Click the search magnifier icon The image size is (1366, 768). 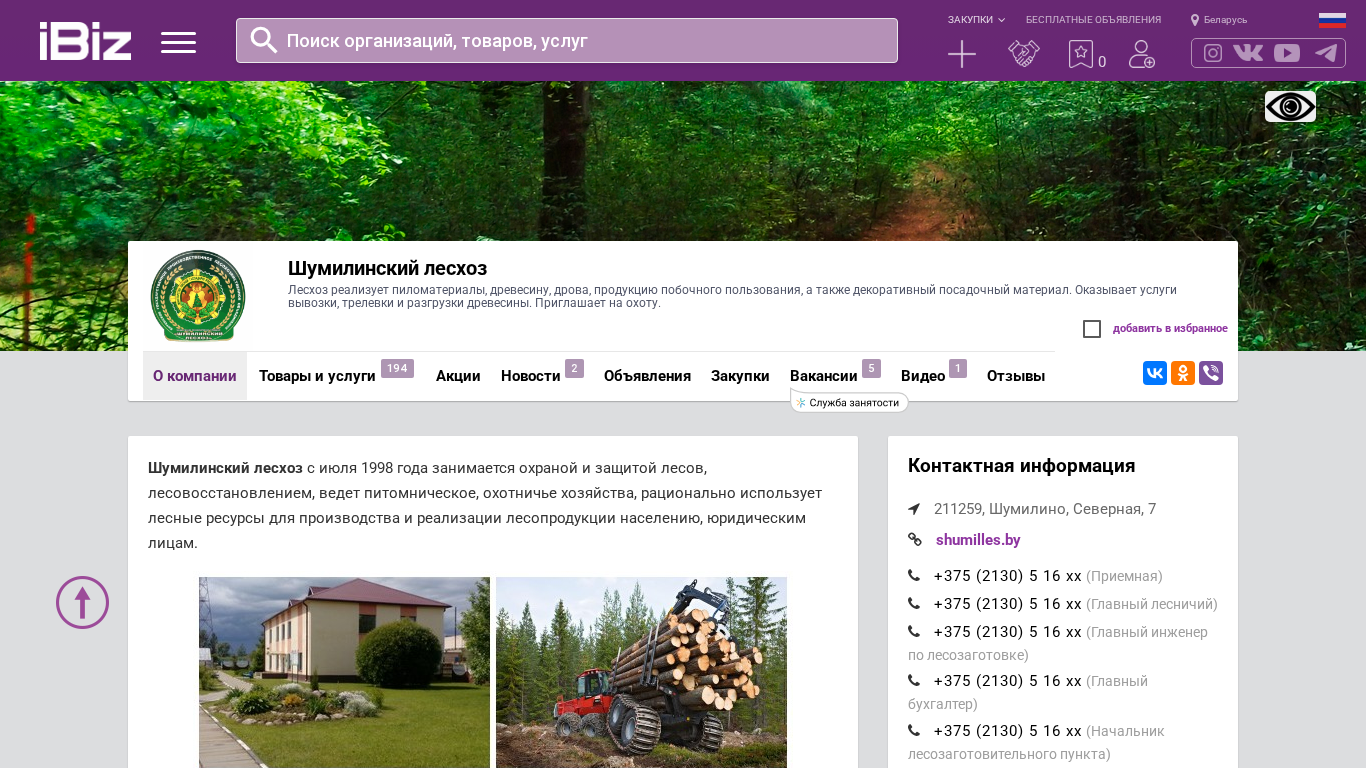tap(264, 40)
